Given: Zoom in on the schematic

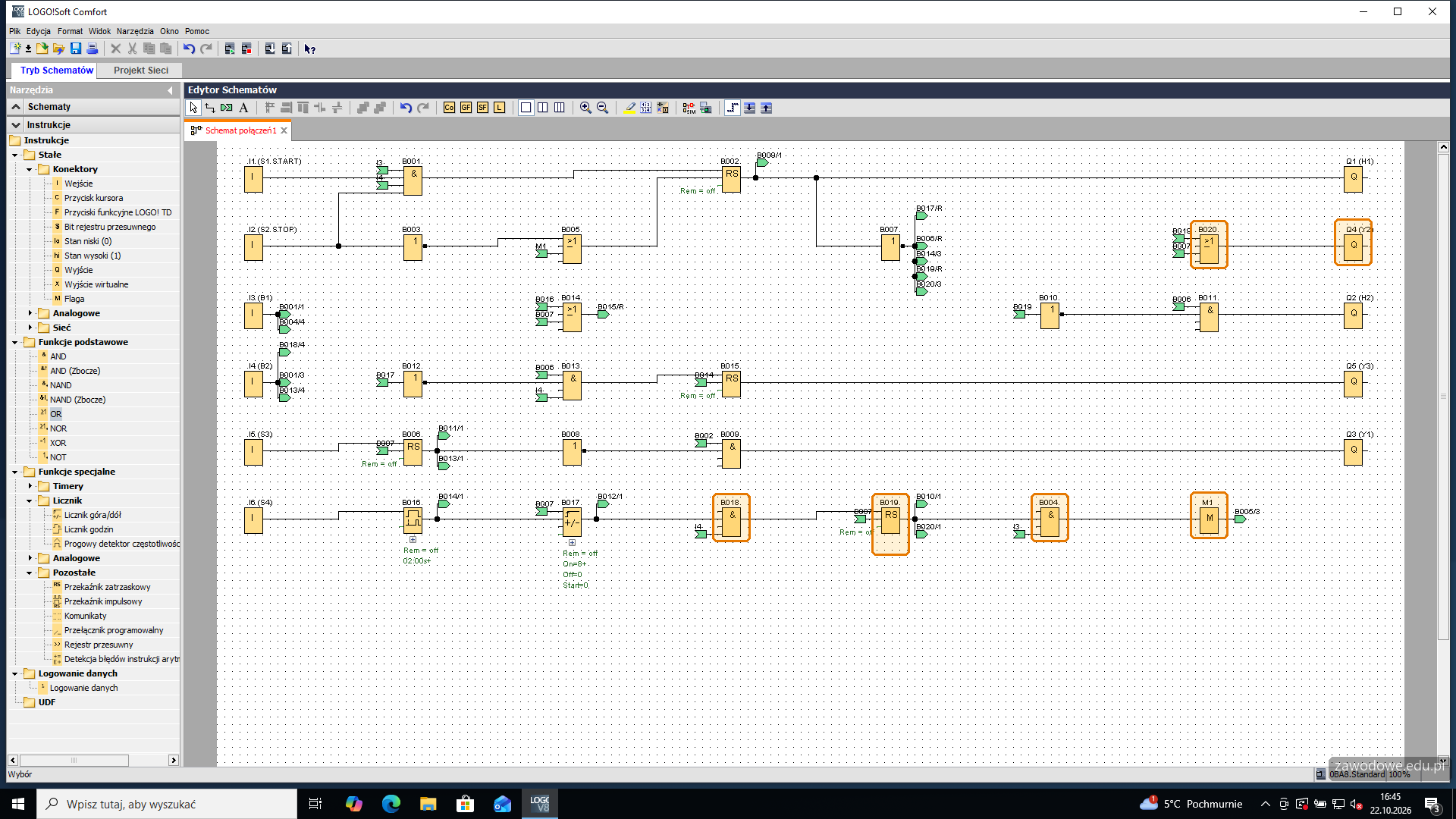Looking at the screenshot, I should pyautogui.click(x=585, y=108).
